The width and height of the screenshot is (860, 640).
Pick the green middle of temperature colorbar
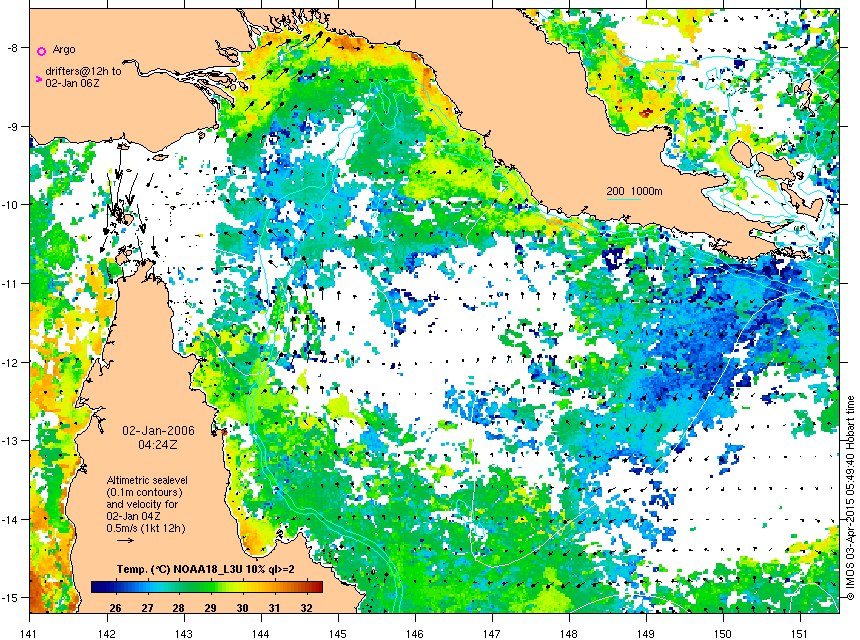pos(207,587)
